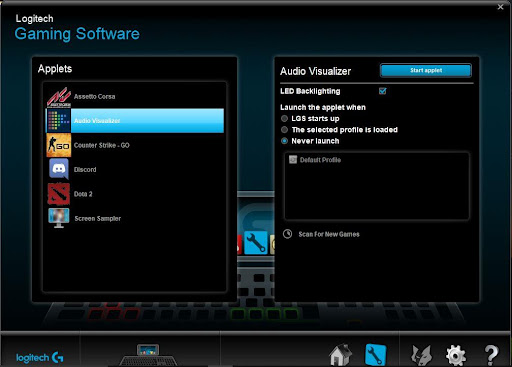Image resolution: width=512 pixels, height=367 pixels.
Task: Click the Assetto Corsa applet icon
Action: pos(59,97)
